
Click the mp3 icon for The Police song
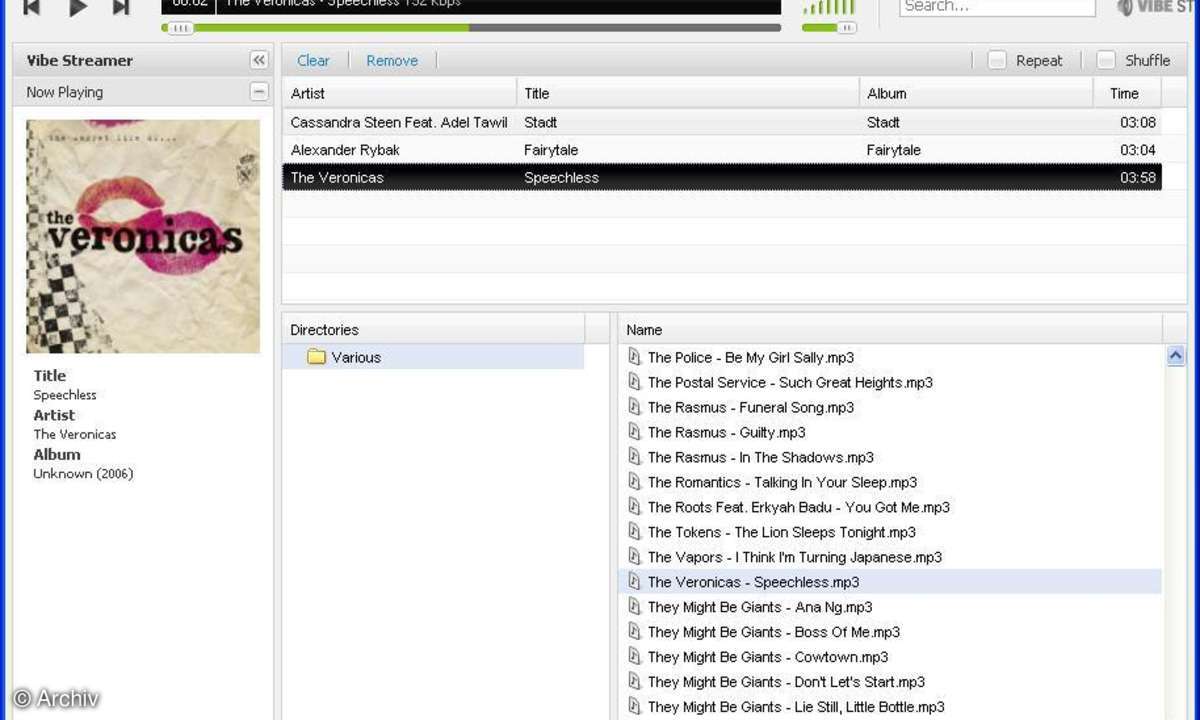pos(633,357)
